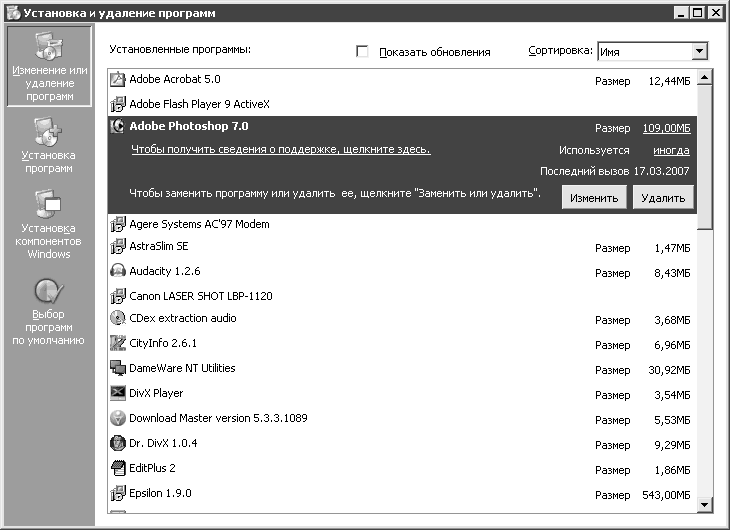Select the Adobe Acrobat 5.0 icon

(x=118, y=79)
